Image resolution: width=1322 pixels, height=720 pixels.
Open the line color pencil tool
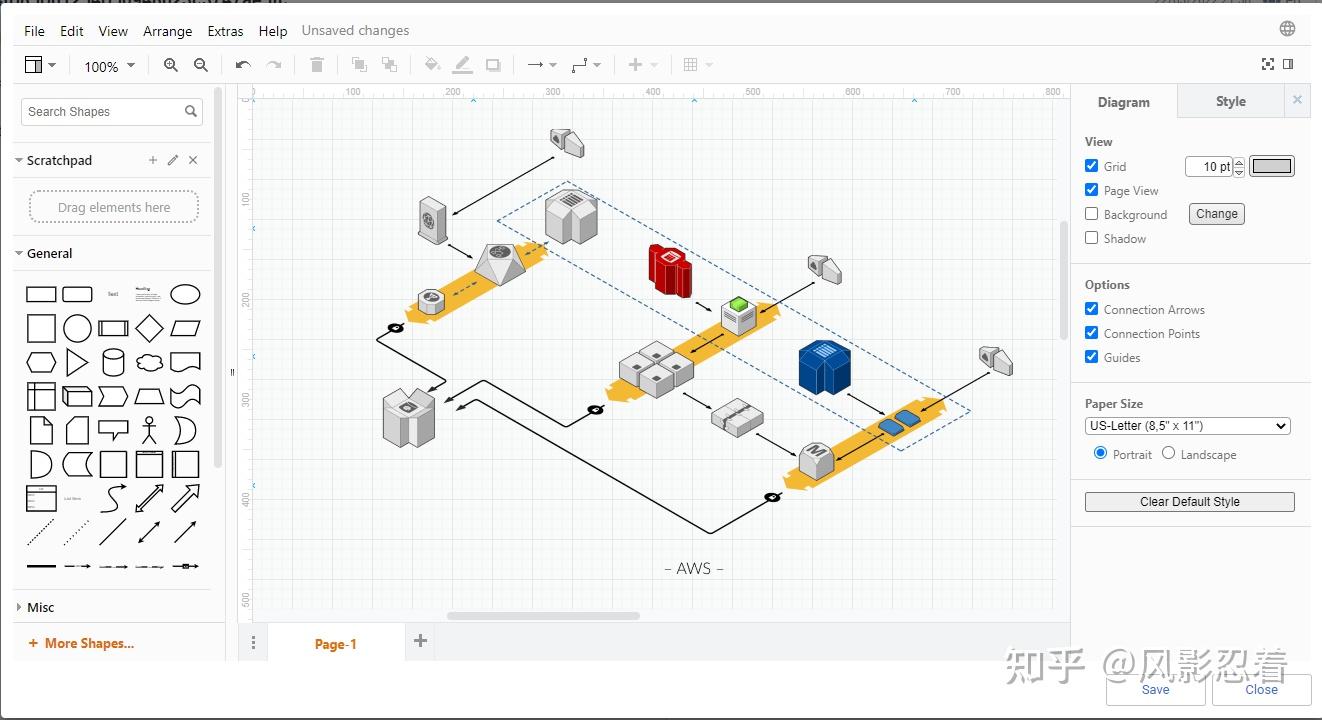462,65
